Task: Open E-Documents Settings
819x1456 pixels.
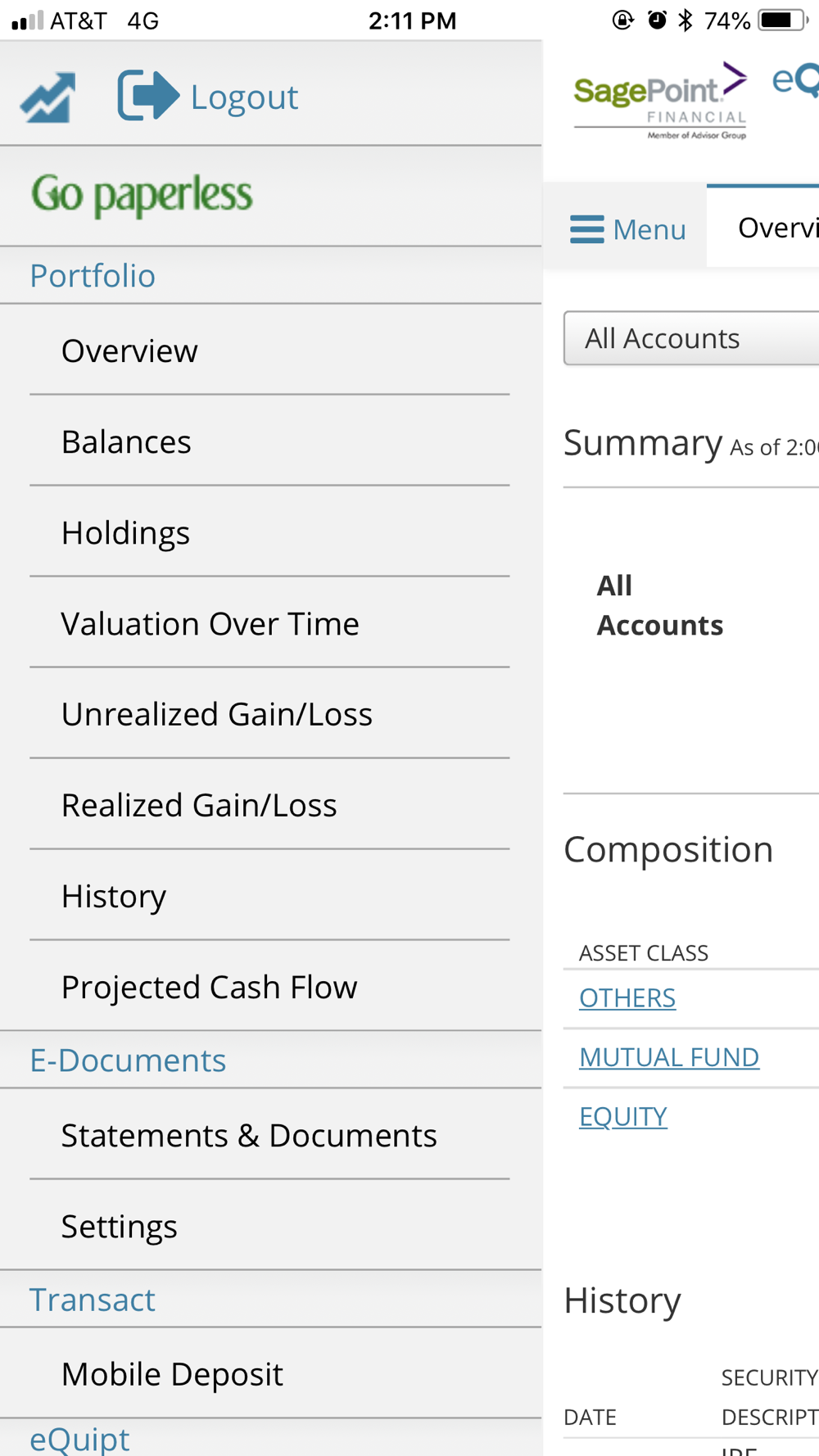Action: coord(119,1227)
